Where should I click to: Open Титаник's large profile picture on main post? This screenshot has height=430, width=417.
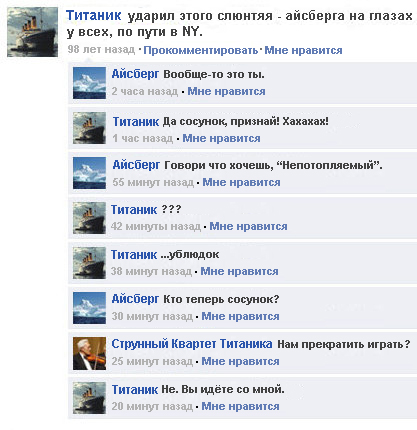click(32, 32)
